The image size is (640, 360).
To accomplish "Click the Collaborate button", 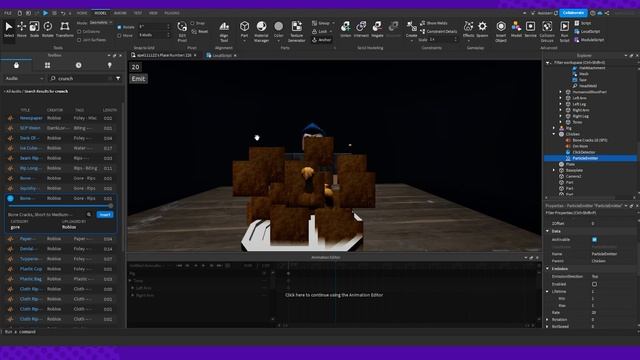I will (573, 13).
